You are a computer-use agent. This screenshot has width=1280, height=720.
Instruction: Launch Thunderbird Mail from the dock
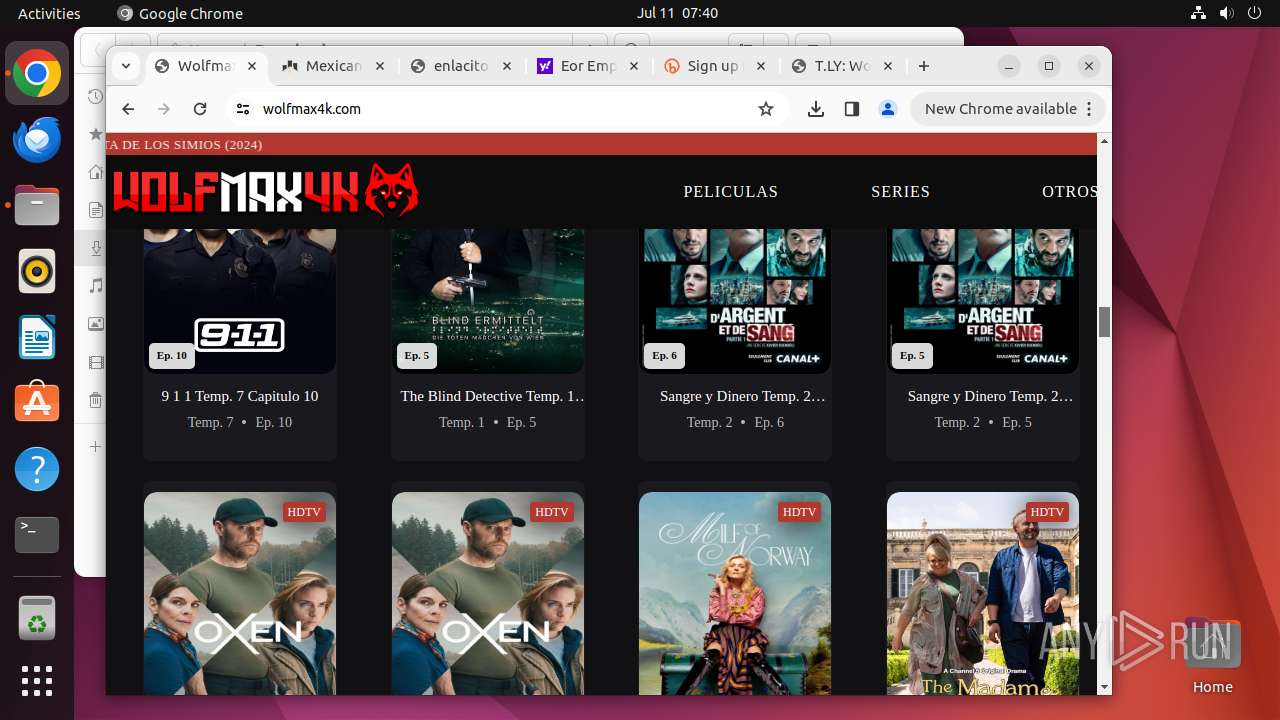click(37, 140)
